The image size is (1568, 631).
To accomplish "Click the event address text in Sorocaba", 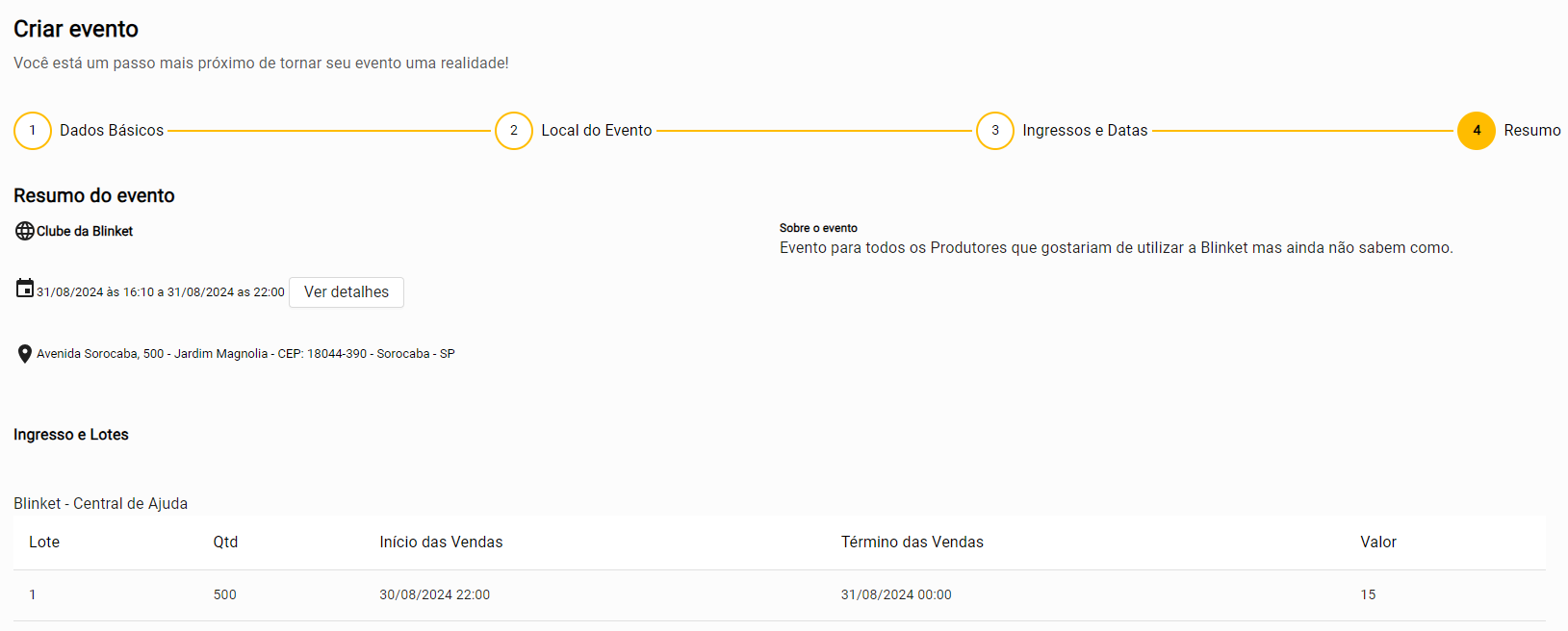I will point(245,354).
